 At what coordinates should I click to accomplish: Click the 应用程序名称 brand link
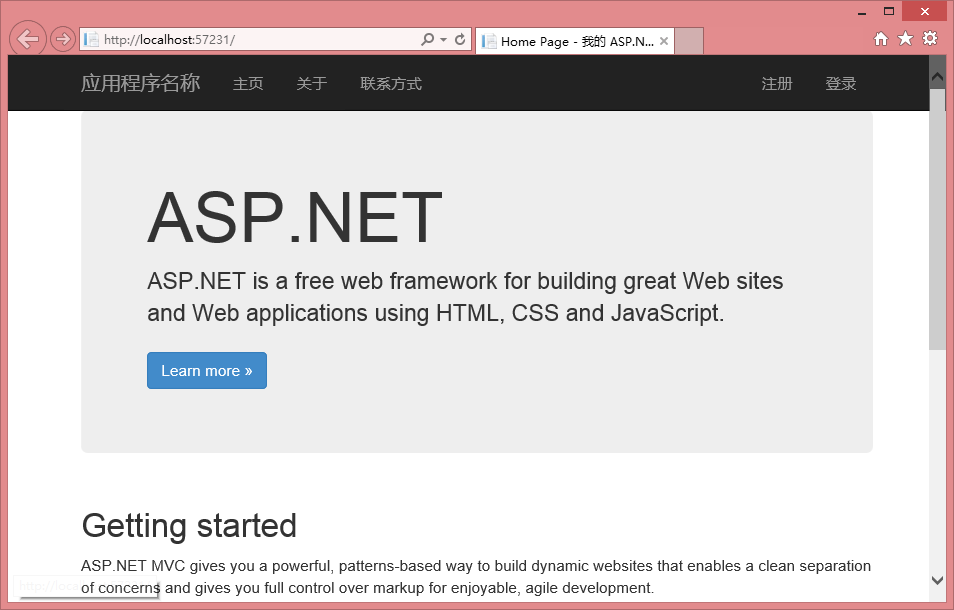(141, 83)
